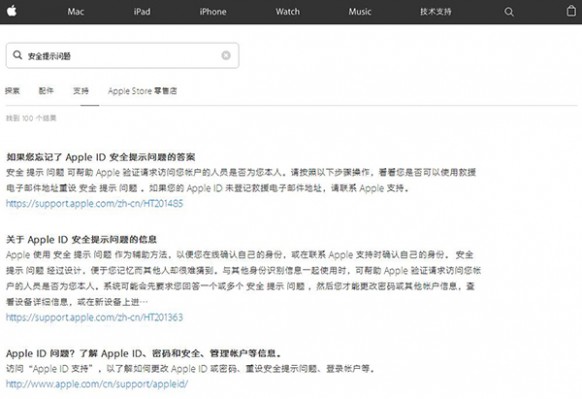Open the iPhone menu item
Viewport: 582px width, 399px height.
pyautogui.click(x=213, y=12)
